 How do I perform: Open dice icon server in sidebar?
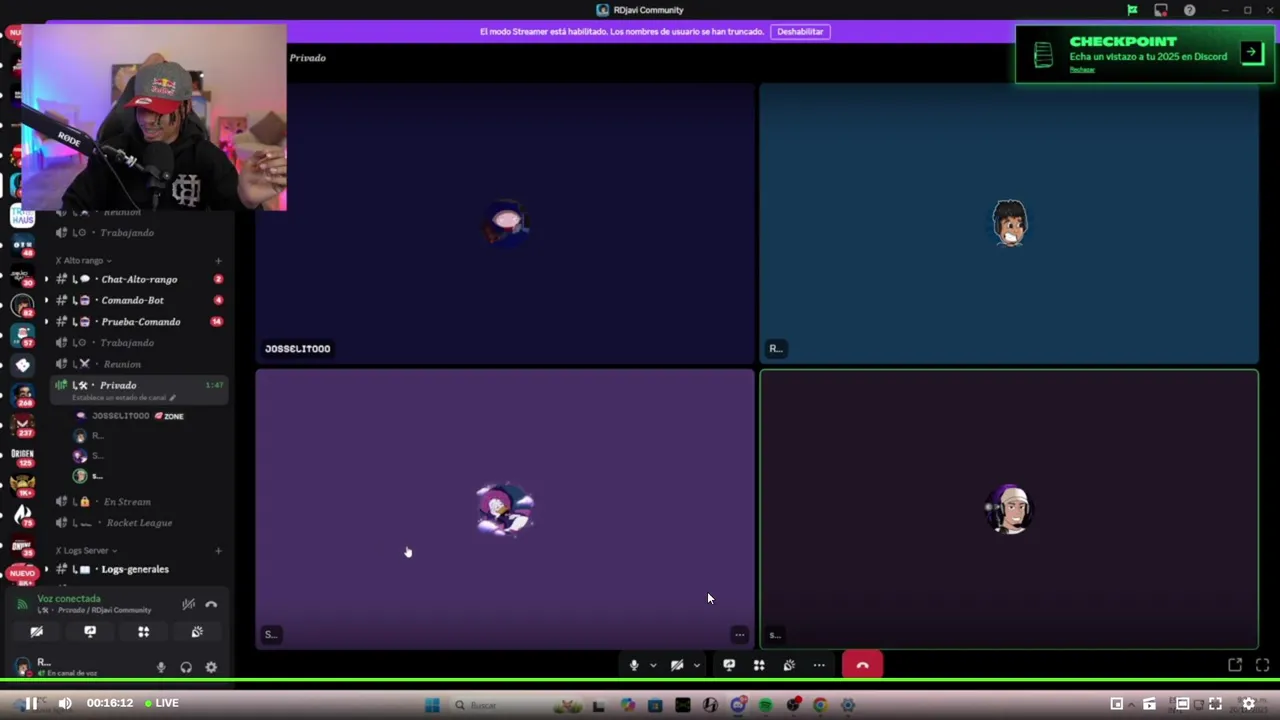pyautogui.click(x=22, y=365)
